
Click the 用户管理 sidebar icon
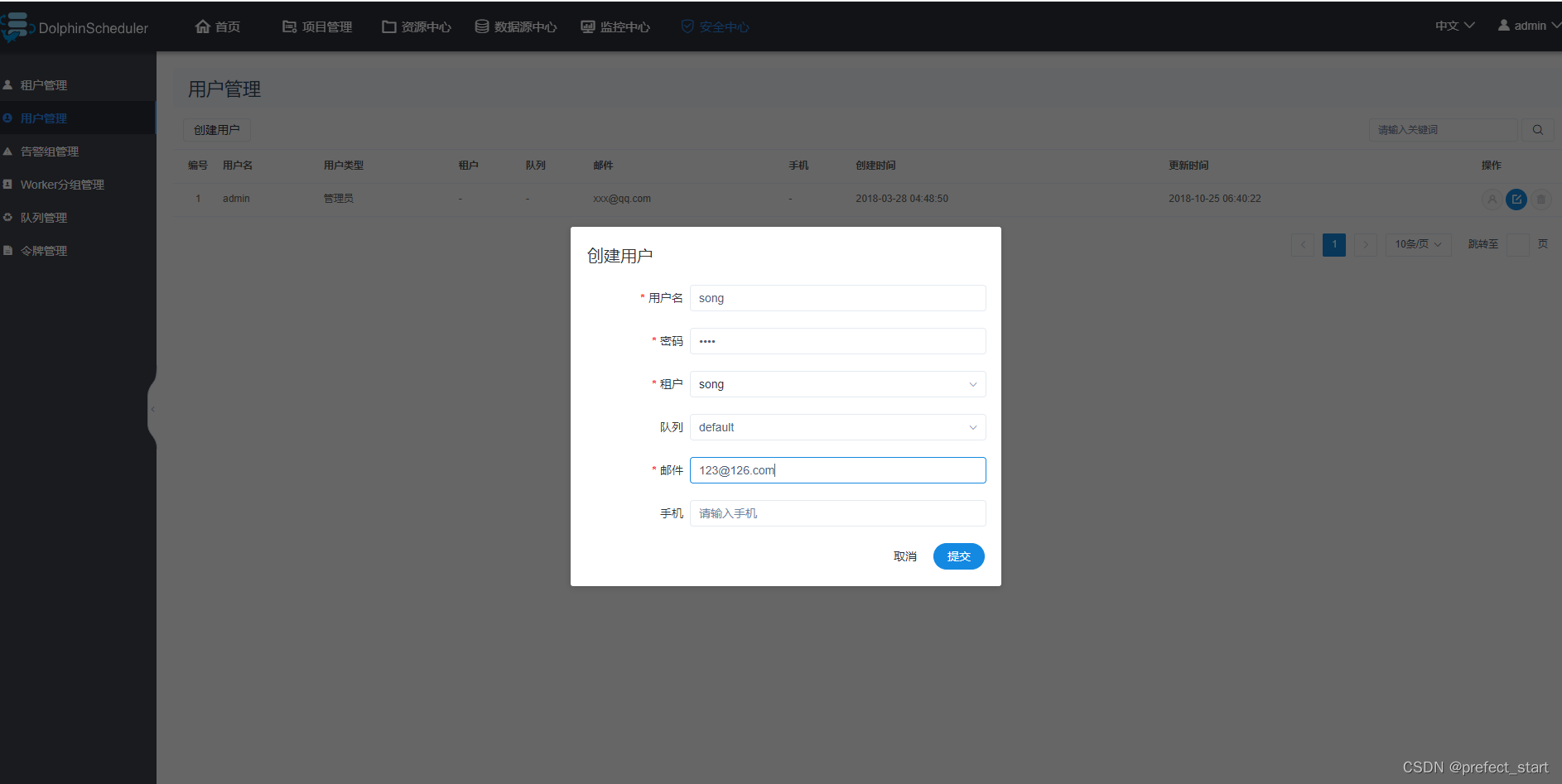7,118
